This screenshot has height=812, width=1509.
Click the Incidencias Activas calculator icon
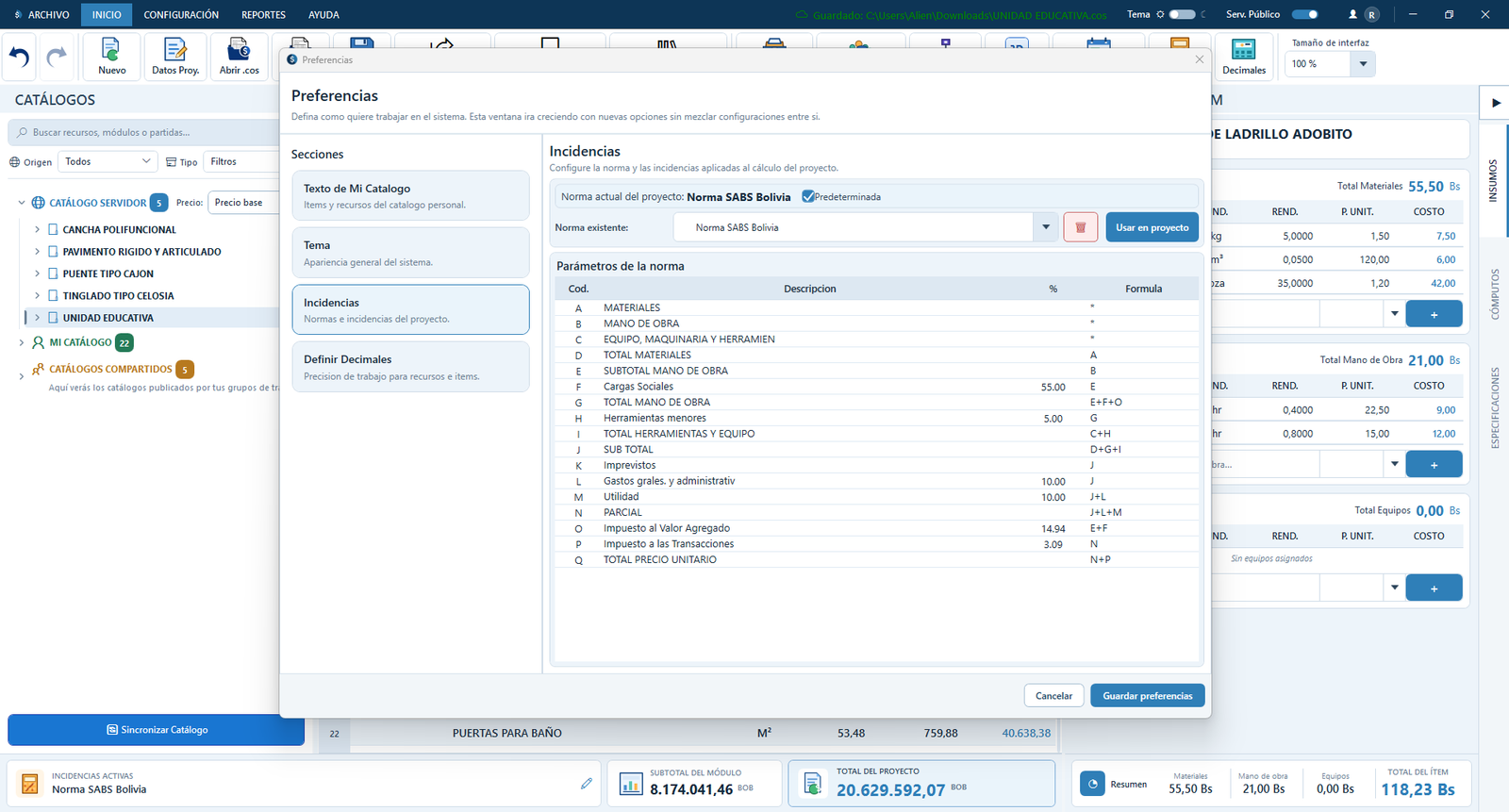(30, 784)
